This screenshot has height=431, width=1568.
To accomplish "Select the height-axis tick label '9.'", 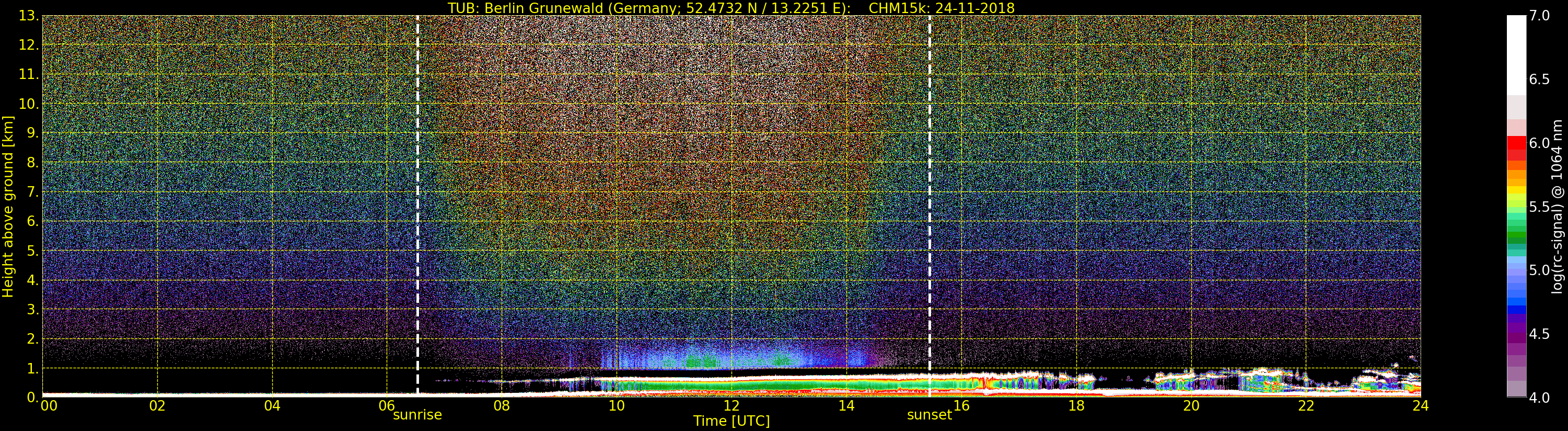I will point(33,133).
